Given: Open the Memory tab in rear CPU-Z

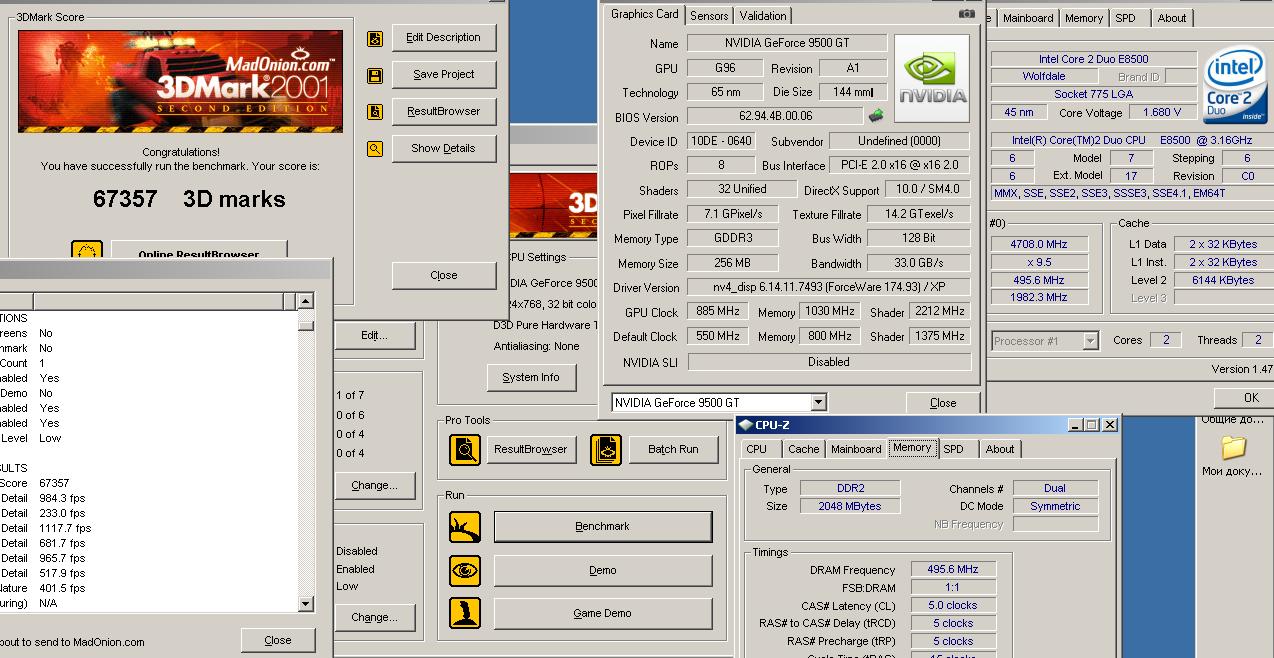Looking at the screenshot, I should (x=1084, y=18).
